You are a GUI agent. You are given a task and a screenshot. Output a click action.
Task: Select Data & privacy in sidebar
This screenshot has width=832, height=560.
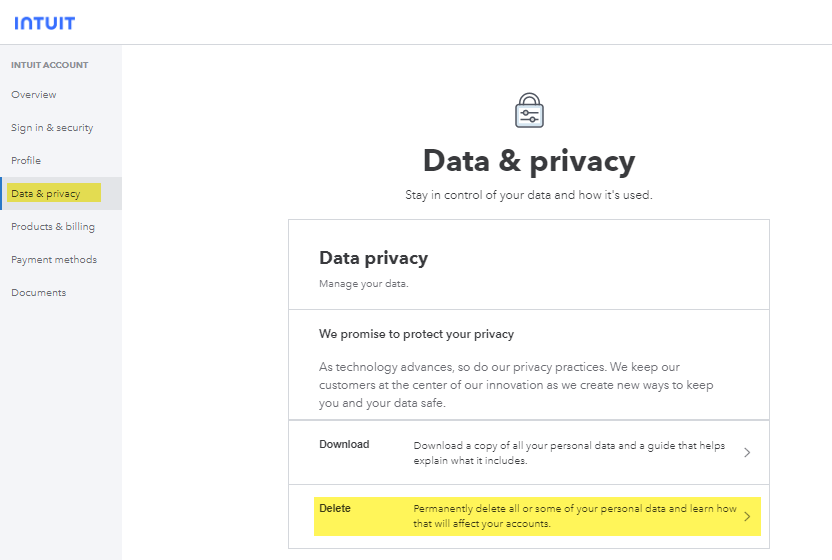tap(46, 194)
